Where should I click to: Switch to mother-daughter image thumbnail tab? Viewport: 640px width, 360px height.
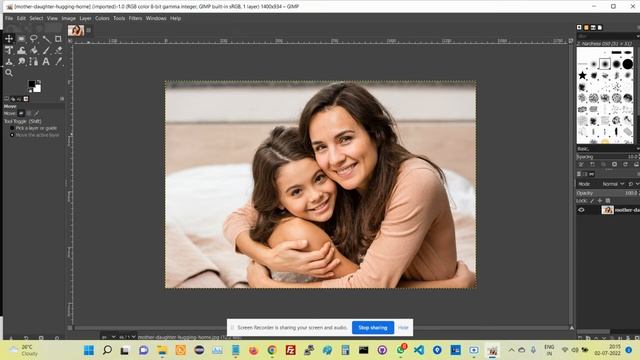pyautogui.click(x=76, y=30)
